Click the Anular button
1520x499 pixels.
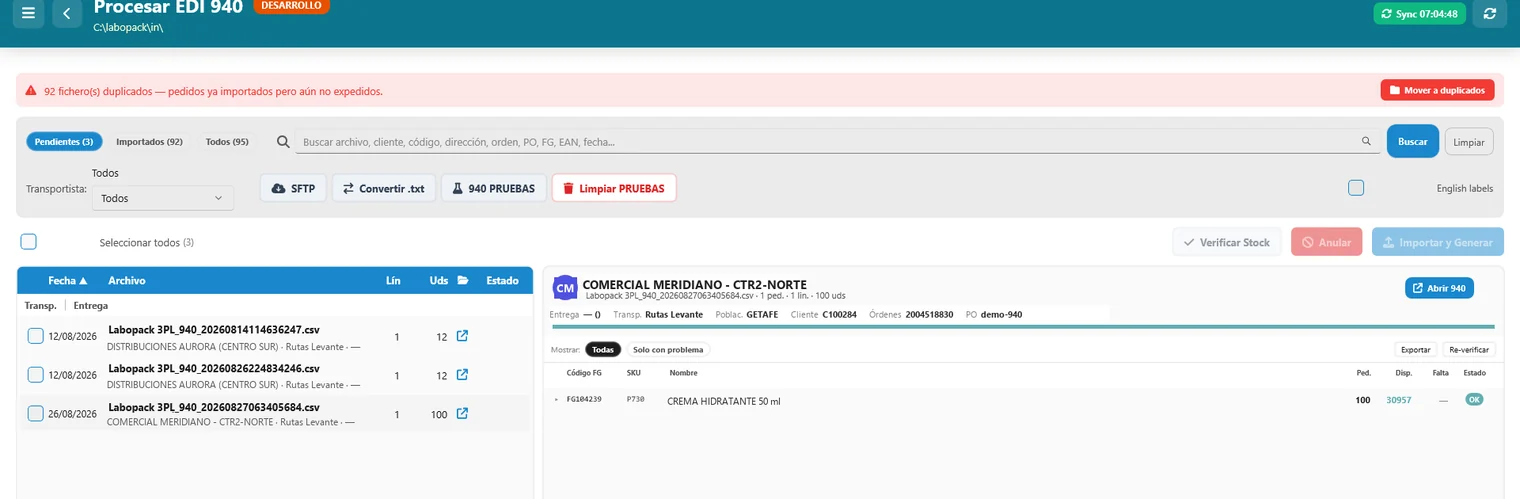click(1326, 242)
